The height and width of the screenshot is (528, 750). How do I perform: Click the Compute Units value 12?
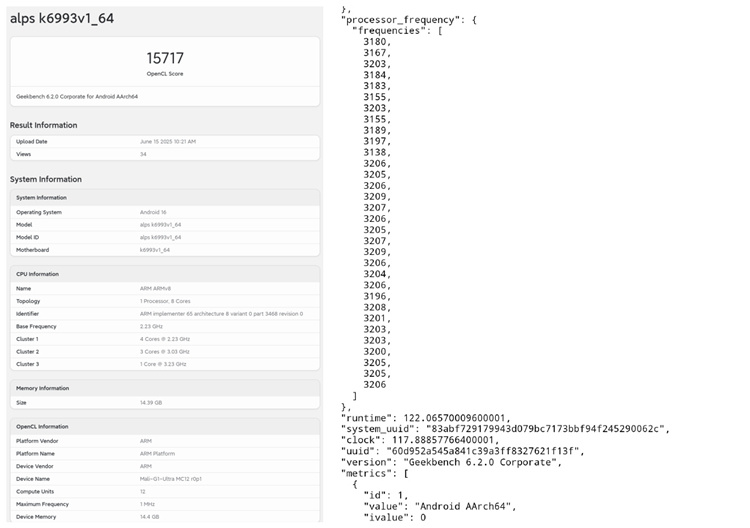(x=143, y=491)
